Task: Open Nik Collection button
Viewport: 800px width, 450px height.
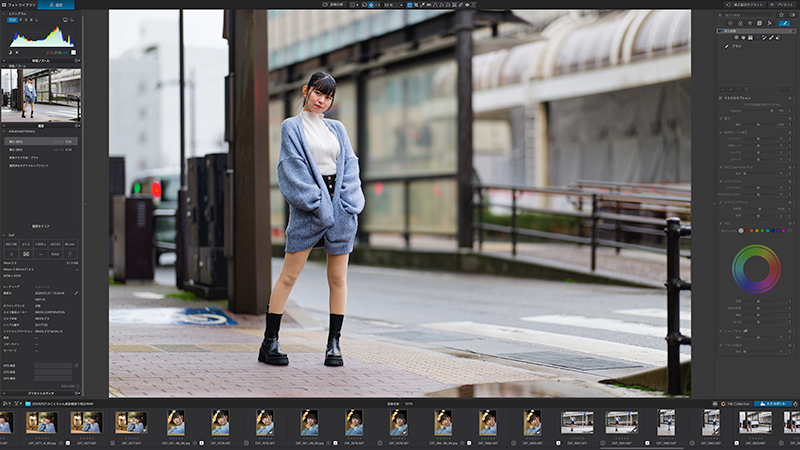Action: coord(735,404)
